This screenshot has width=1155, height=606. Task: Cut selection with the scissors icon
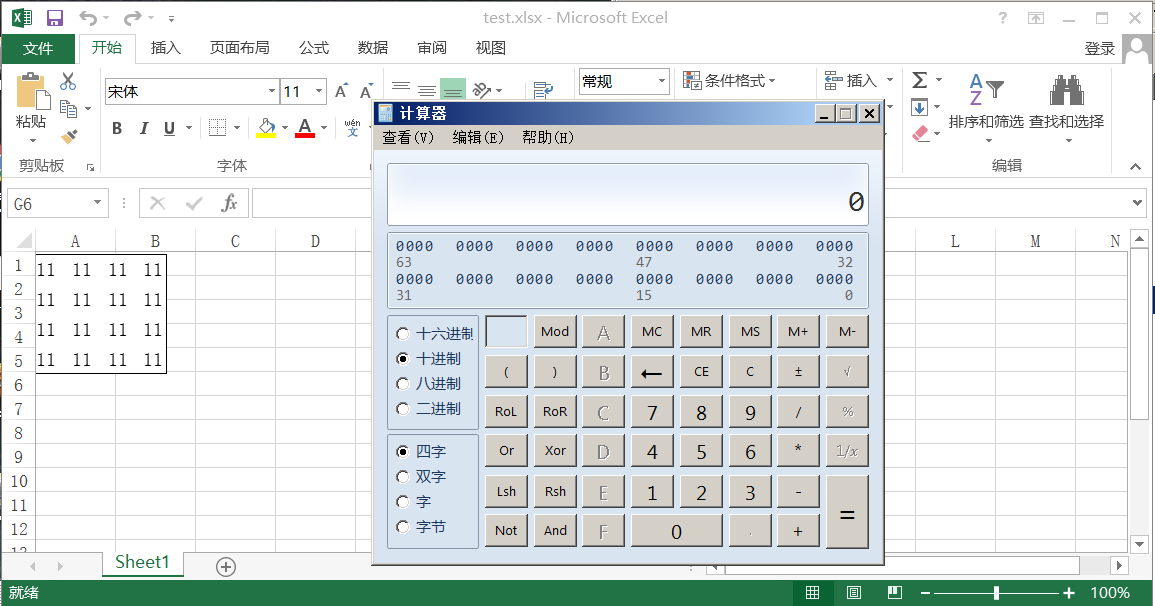coord(68,81)
